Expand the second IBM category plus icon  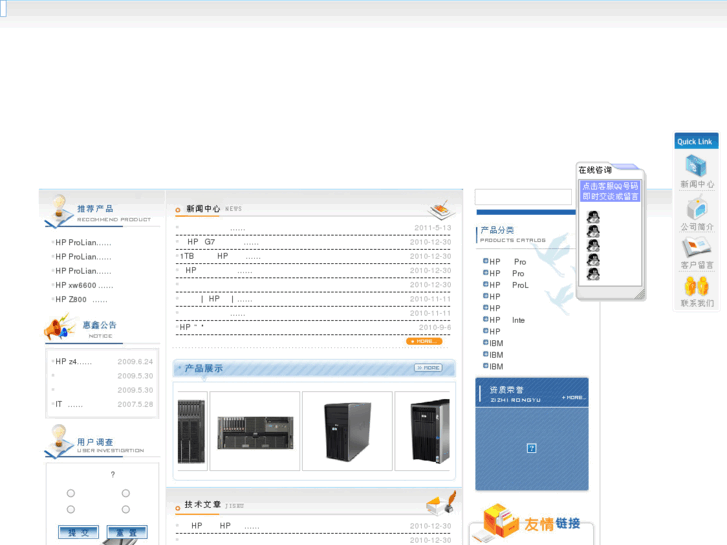pyautogui.click(x=485, y=353)
